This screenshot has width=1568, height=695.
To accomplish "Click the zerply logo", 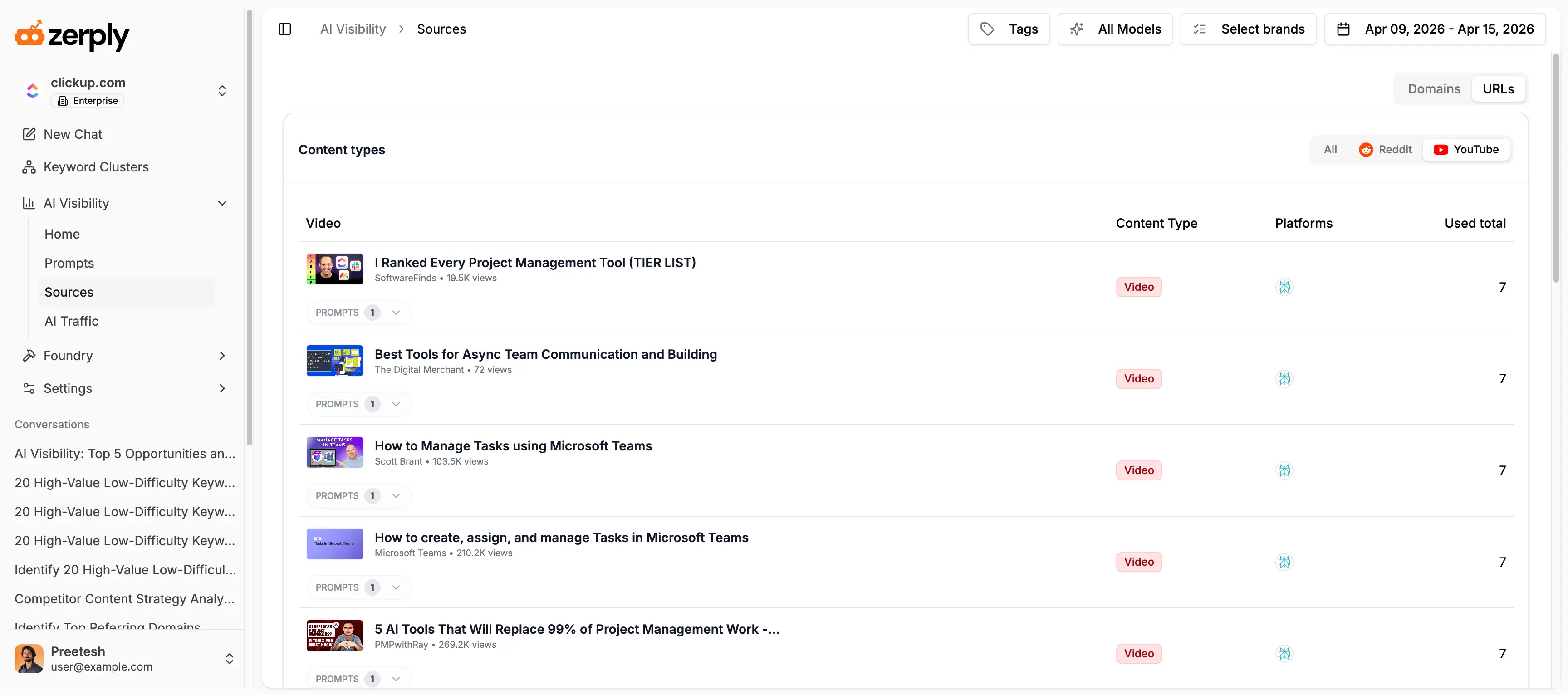I will (72, 35).
